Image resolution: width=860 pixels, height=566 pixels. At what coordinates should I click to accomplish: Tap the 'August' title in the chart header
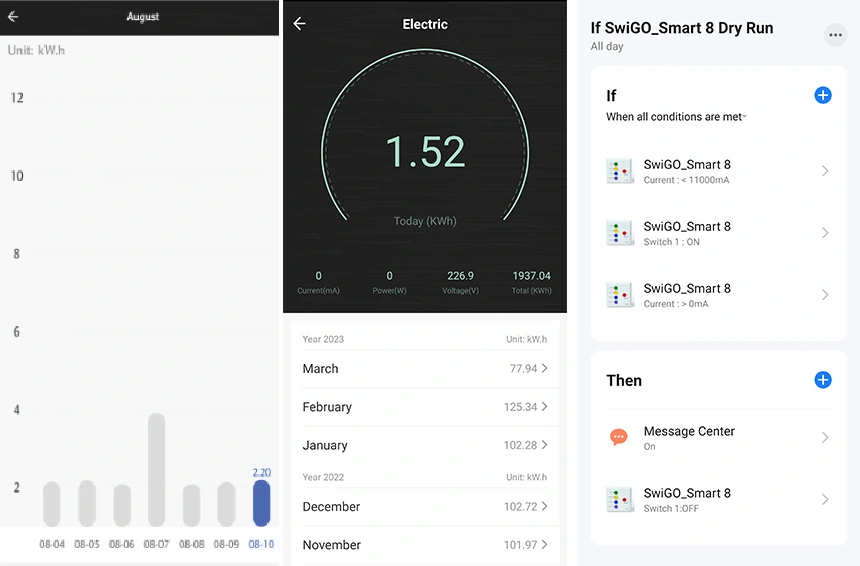[x=143, y=16]
